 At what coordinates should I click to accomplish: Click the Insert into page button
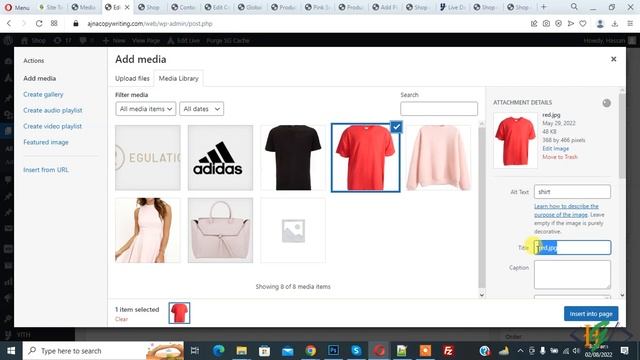[x=591, y=314]
